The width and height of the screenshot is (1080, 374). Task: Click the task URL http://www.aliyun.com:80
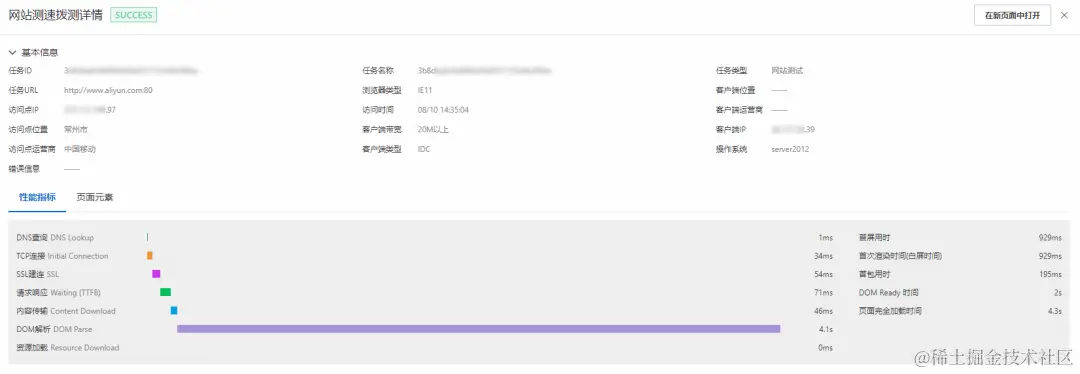[108, 90]
